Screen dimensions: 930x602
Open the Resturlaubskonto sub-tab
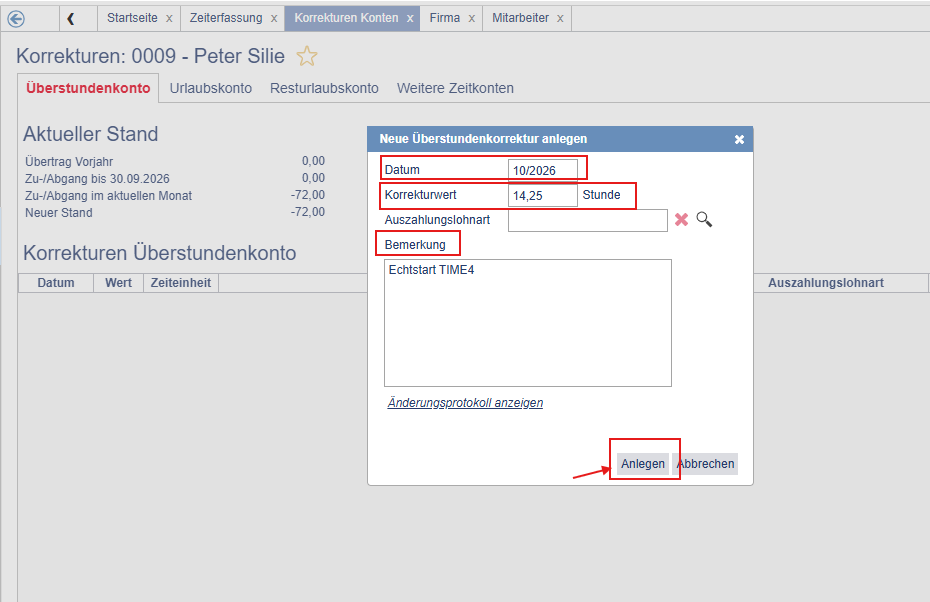324,88
